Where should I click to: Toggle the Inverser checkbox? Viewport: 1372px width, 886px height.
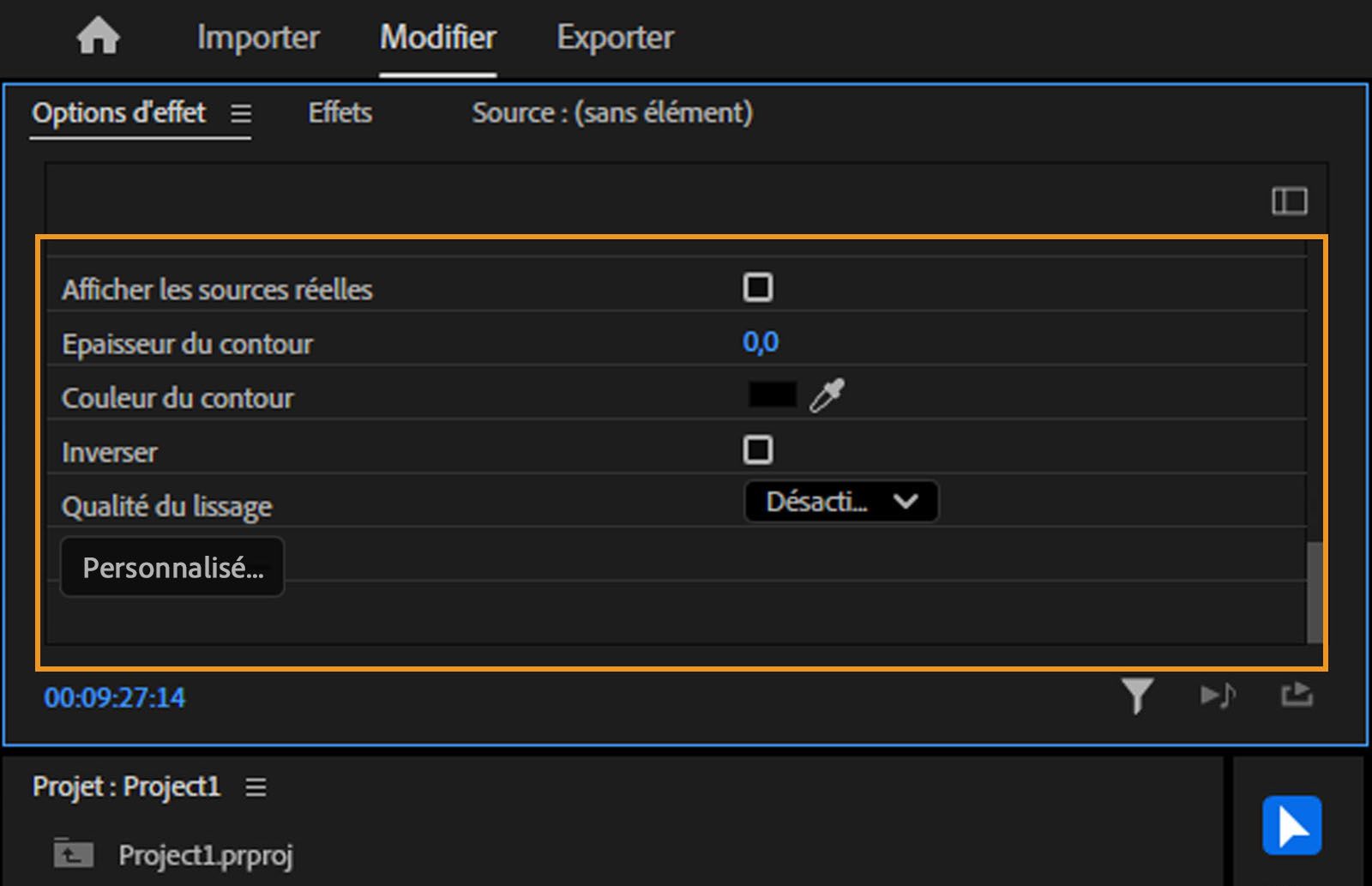pos(758,449)
